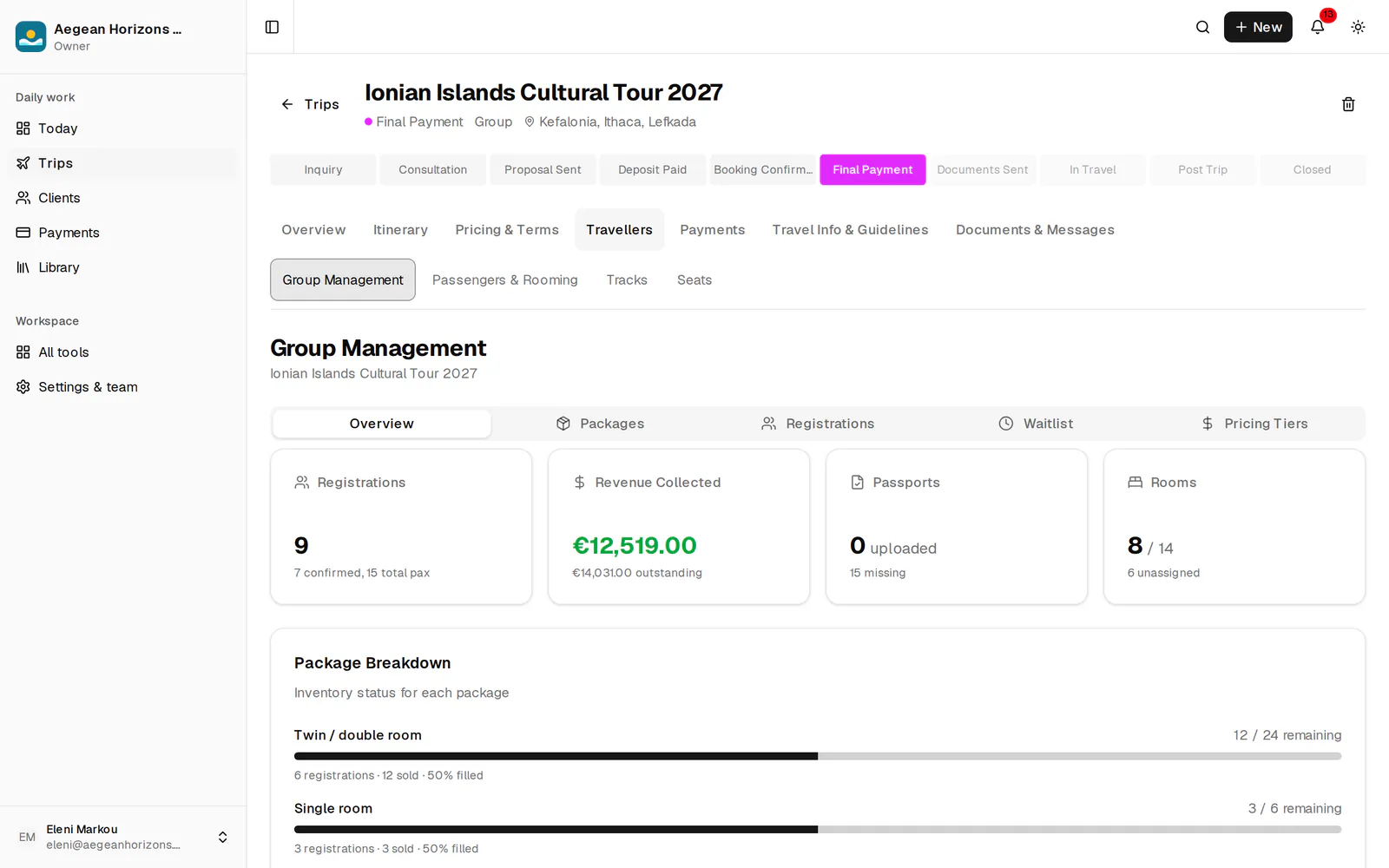1389x868 pixels.
Task: Open Payments in the sidebar
Action: (122, 233)
